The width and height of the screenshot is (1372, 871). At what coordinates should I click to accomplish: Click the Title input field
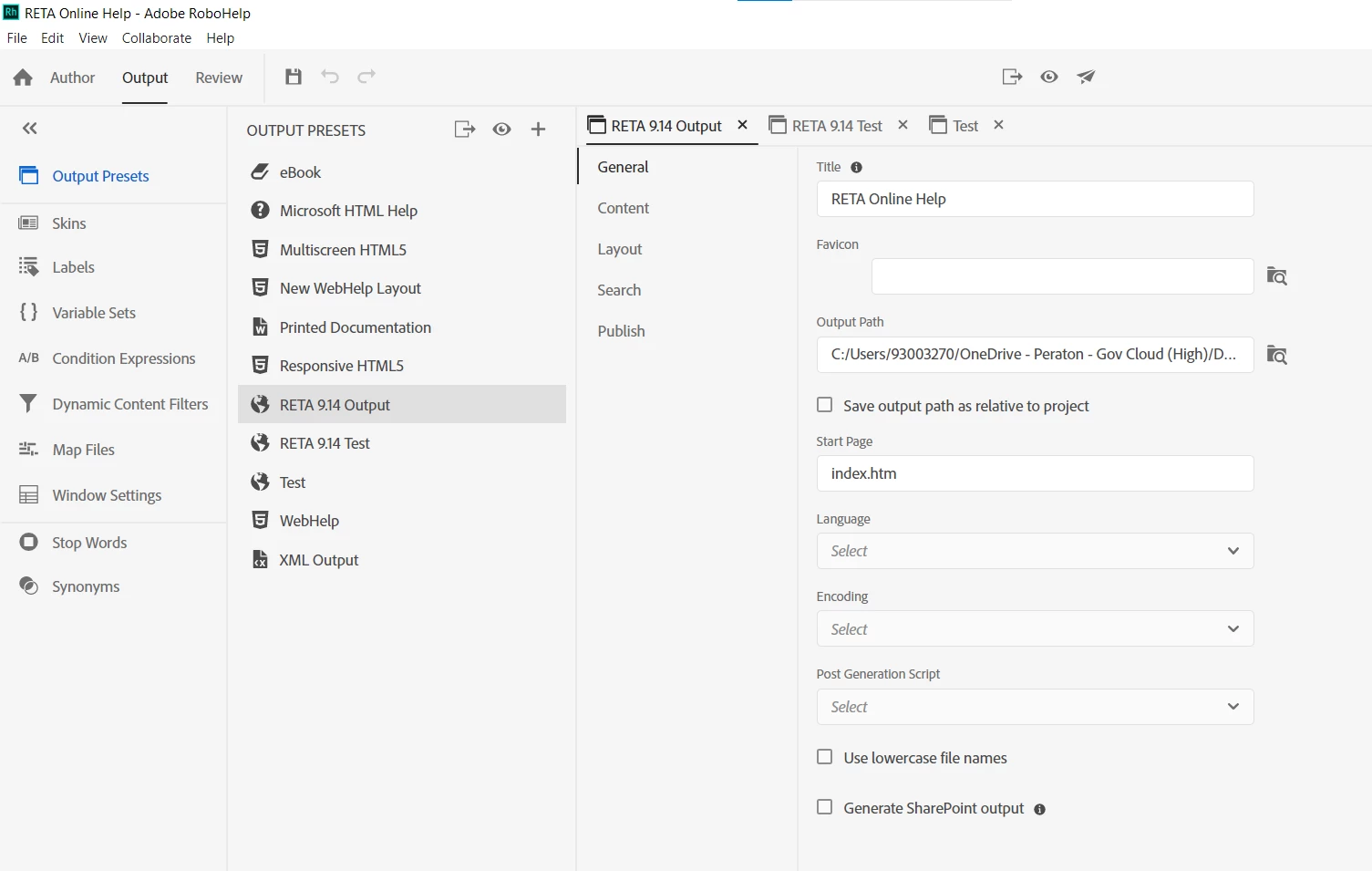[1035, 199]
